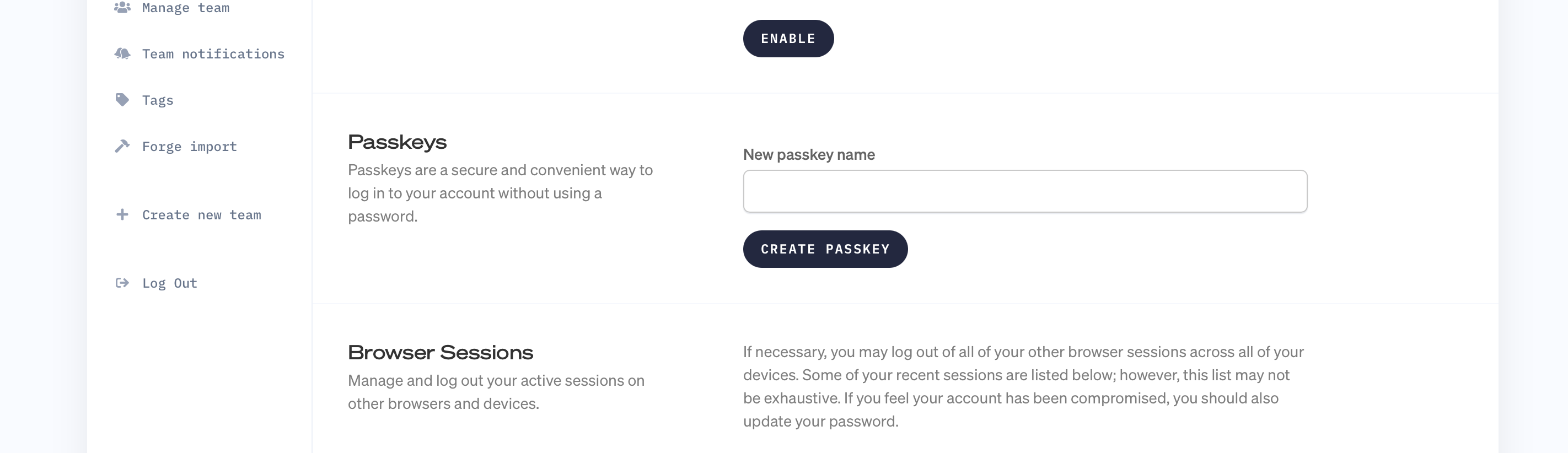Click the New passkey name label

click(x=809, y=154)
